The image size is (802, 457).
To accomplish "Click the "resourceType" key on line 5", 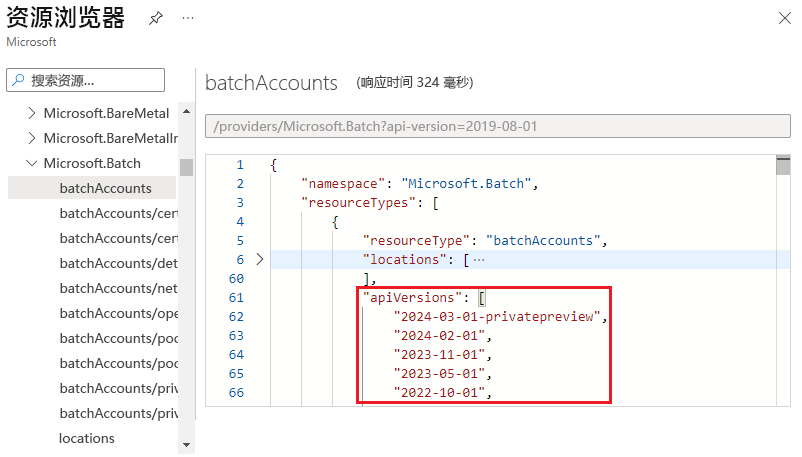I will pos(416,241).
